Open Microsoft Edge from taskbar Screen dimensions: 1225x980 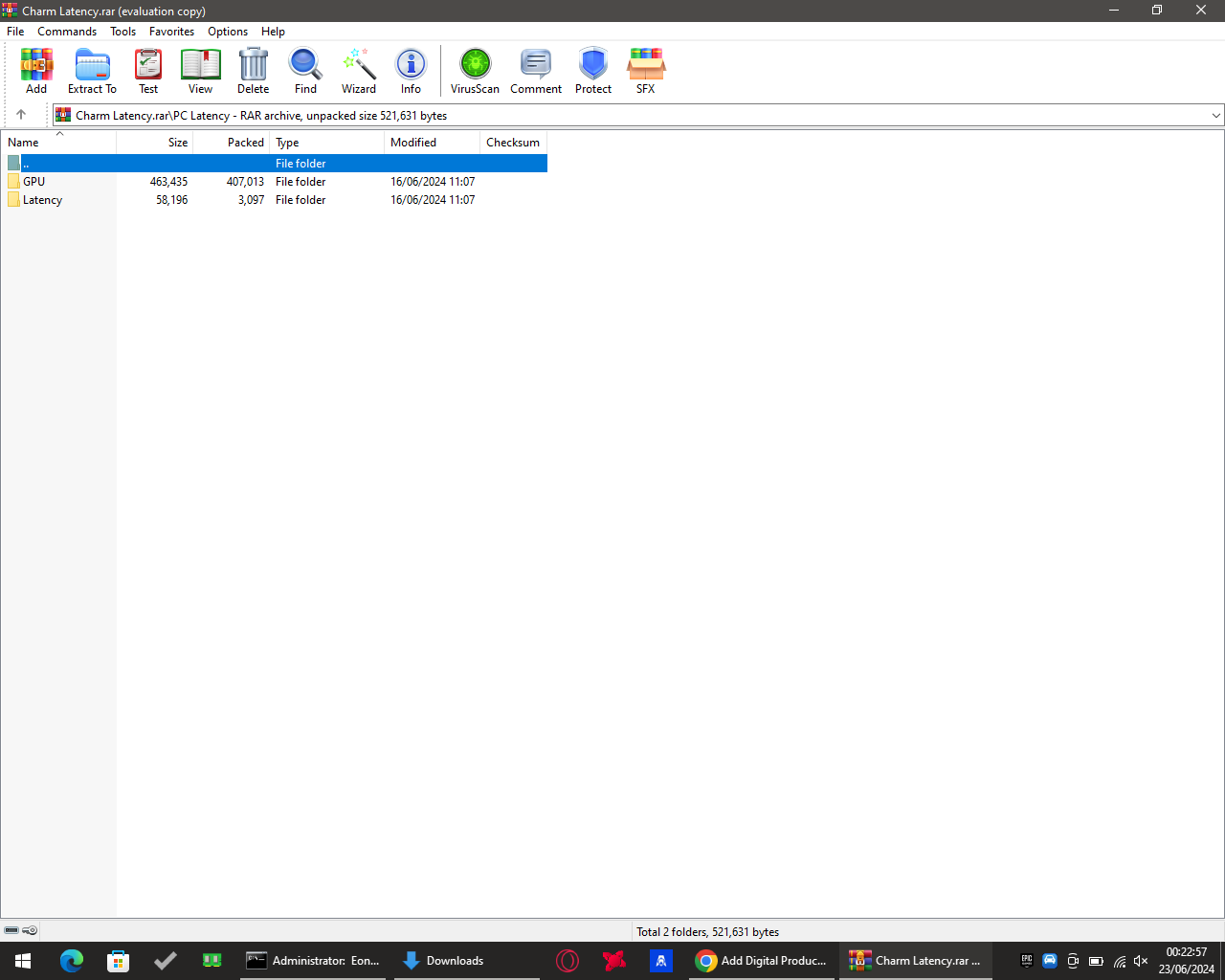(x=72, y=960)
